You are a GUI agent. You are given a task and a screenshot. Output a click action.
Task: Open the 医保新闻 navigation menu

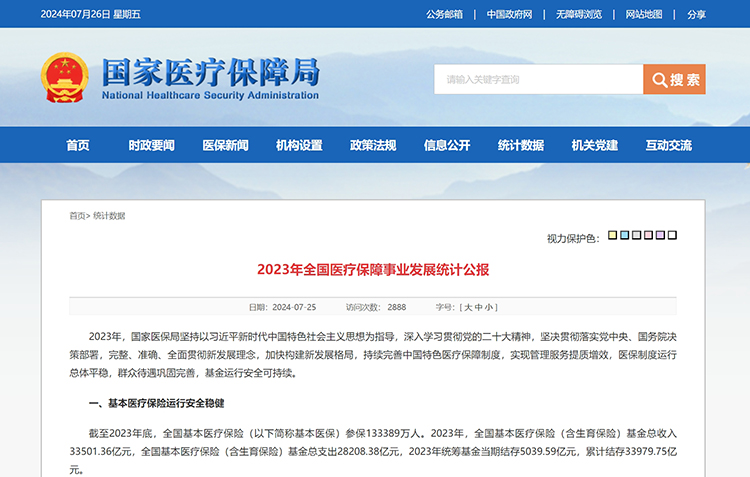coord(225,145)
